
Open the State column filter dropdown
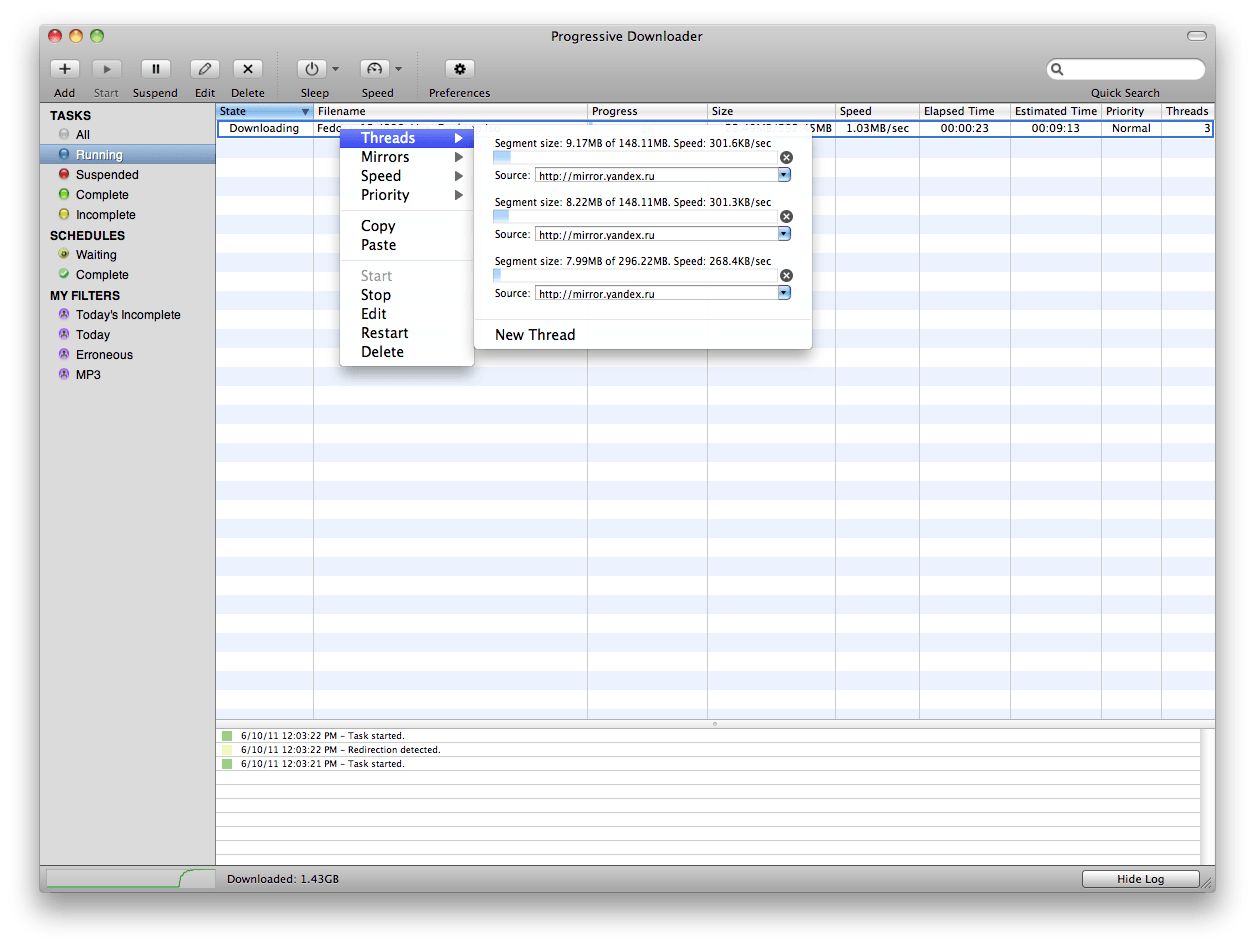(307, 111)
